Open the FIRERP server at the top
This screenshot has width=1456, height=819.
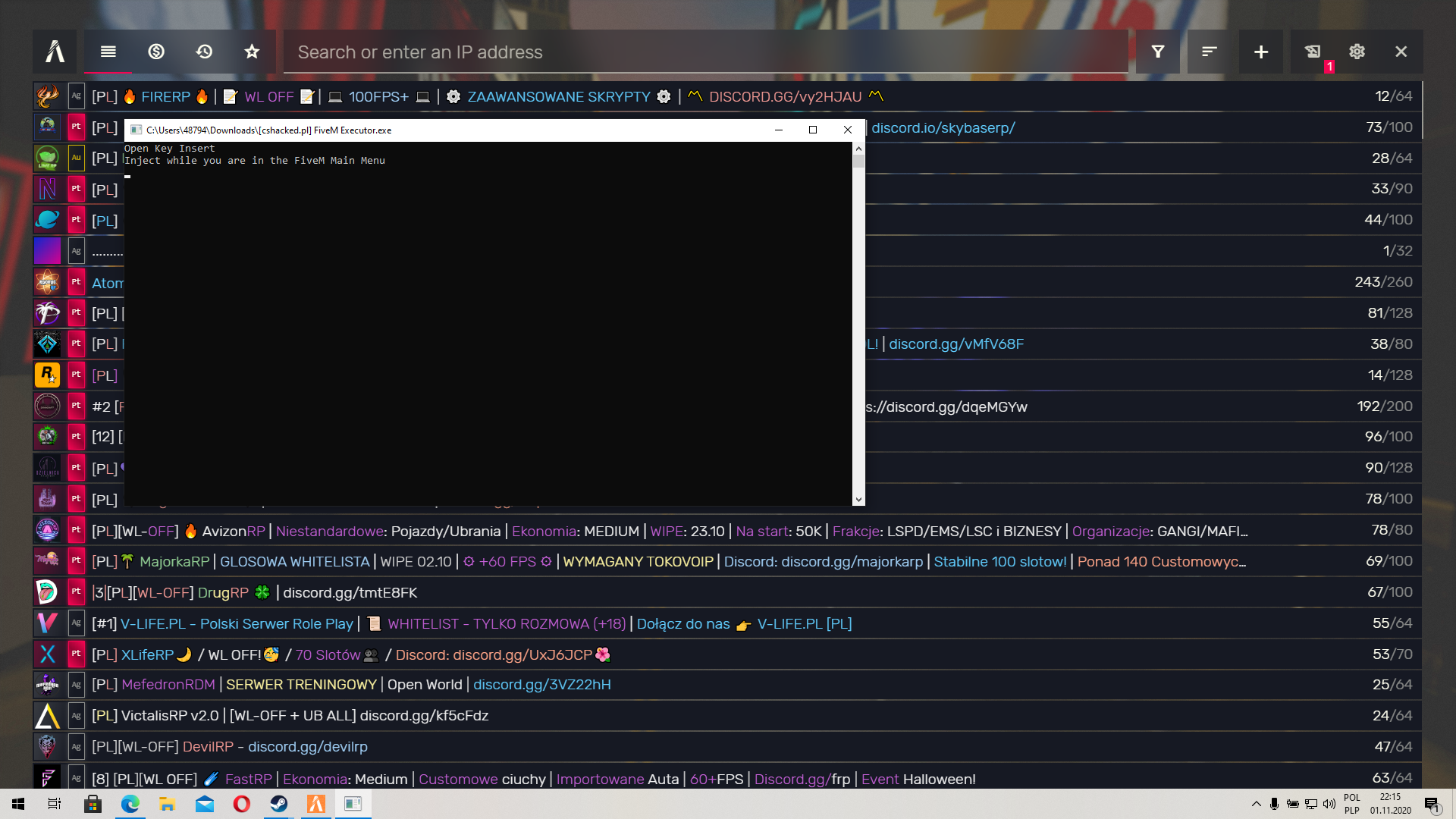(x=485, y=96)
